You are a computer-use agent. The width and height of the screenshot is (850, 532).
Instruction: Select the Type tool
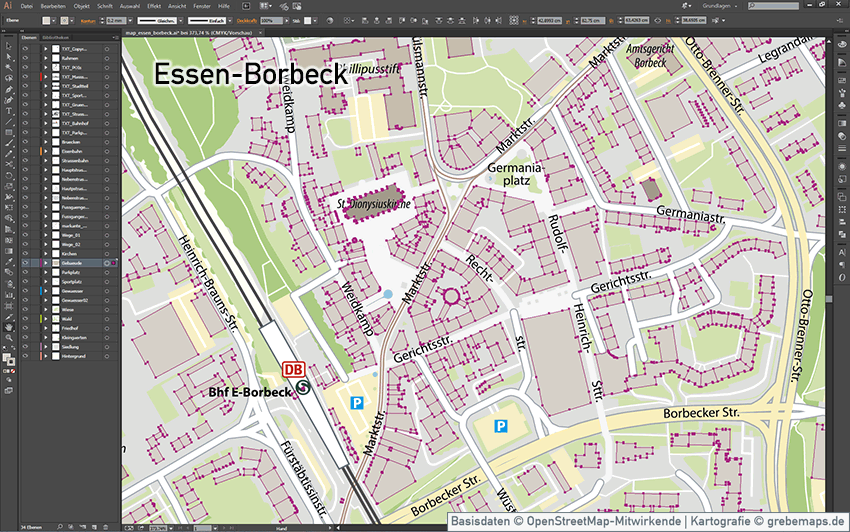coord(9,108)
